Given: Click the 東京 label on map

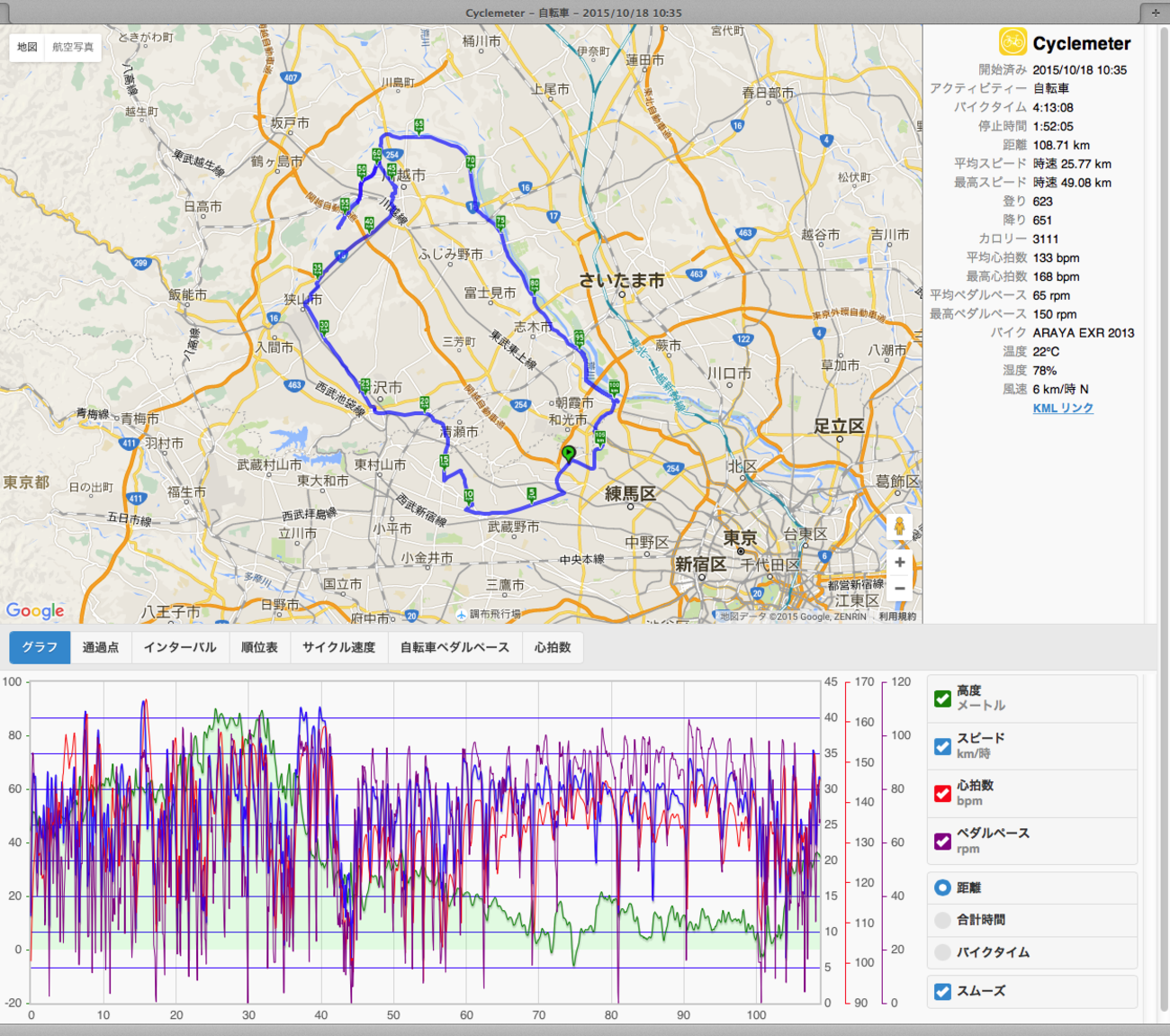Looking at the screenshot, I should click(740, 537).
